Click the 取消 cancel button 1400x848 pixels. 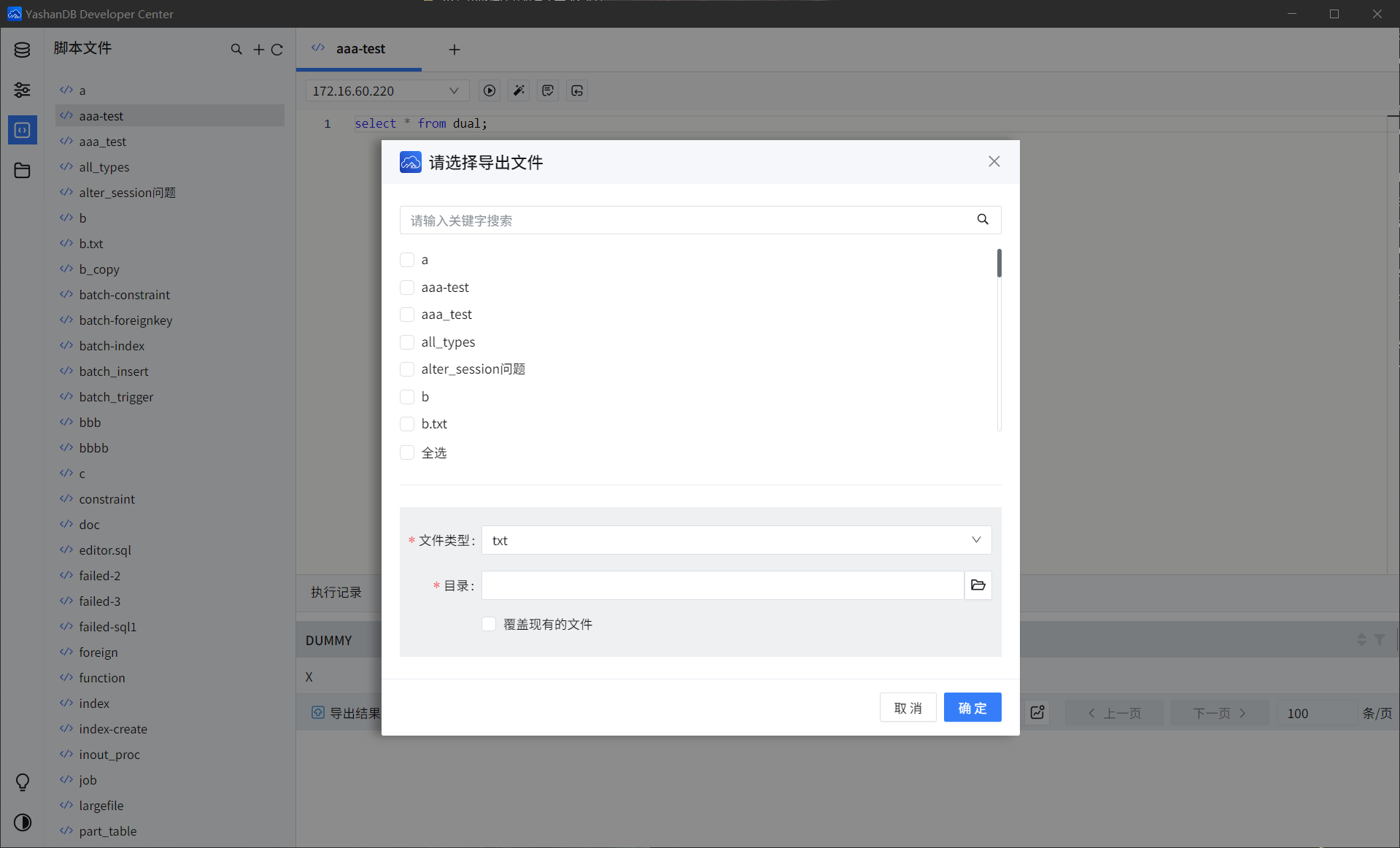[x=908, y=708]
